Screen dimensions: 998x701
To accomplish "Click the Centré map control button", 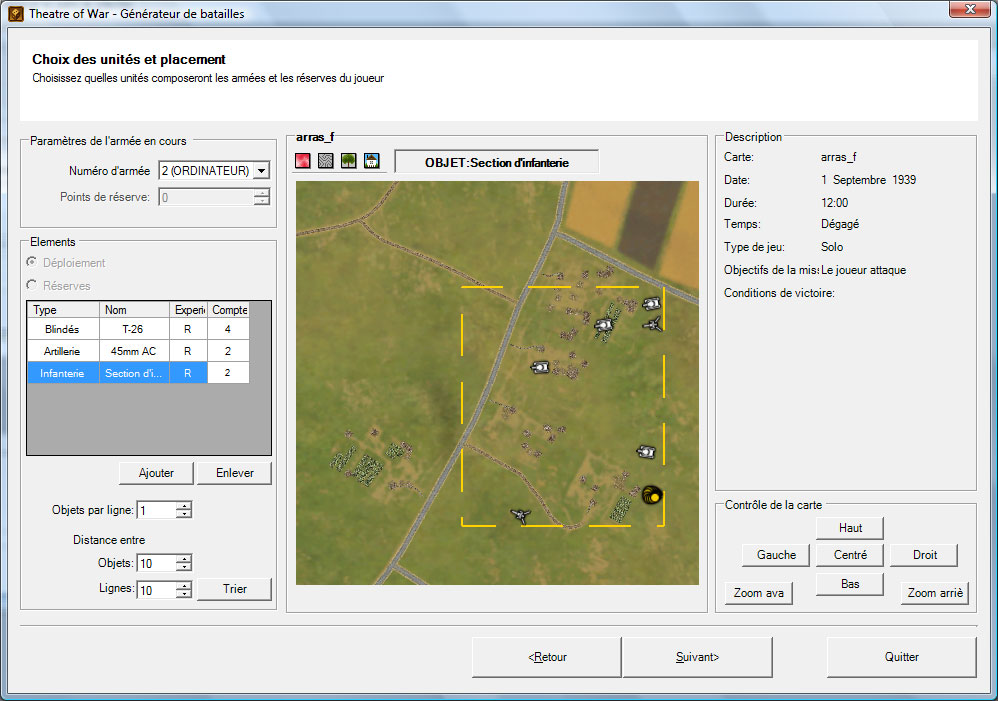I will tap(849, 555).
